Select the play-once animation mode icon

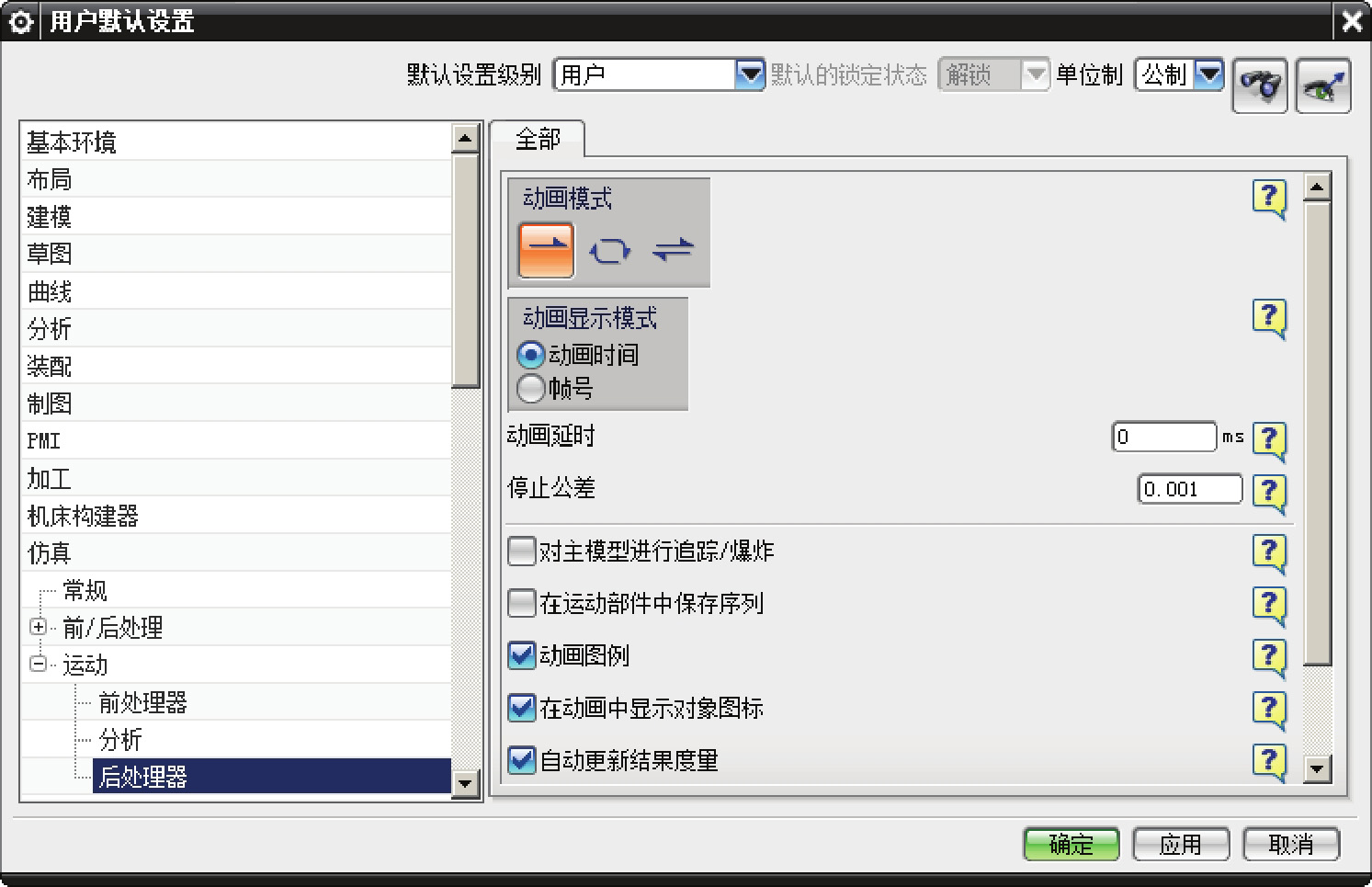[x=546, y=249]
